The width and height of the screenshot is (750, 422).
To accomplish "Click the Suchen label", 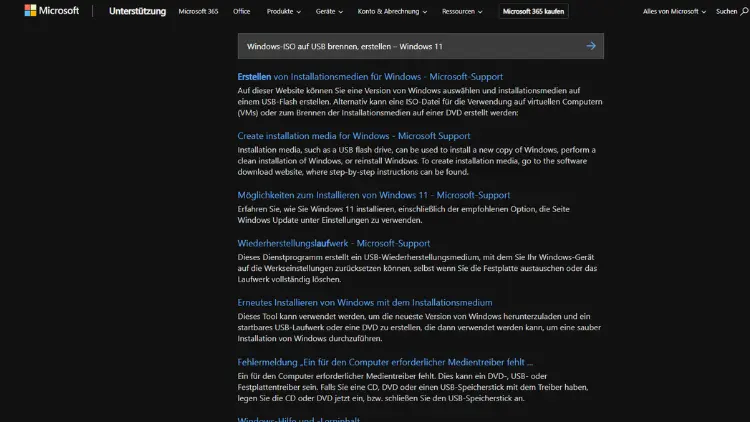I will point(727,11).
